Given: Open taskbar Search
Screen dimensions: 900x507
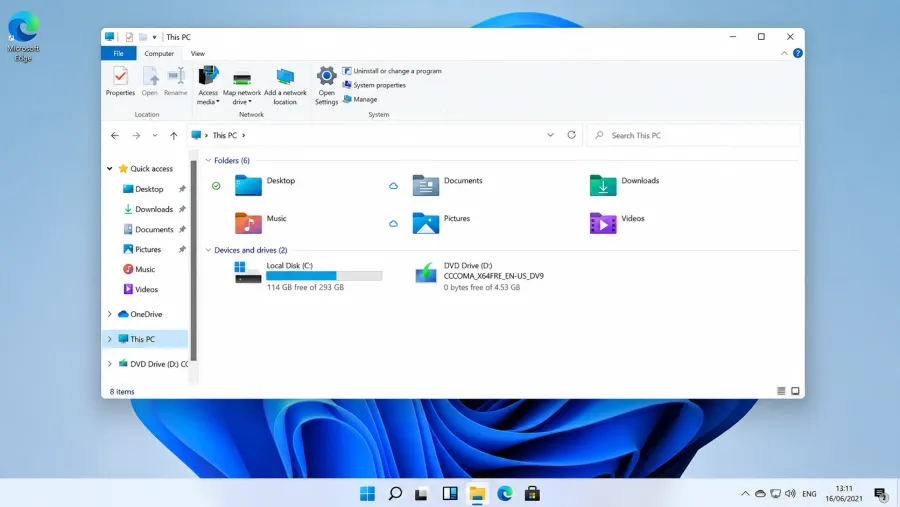Looking at the screenshot, I should point(395,493).
